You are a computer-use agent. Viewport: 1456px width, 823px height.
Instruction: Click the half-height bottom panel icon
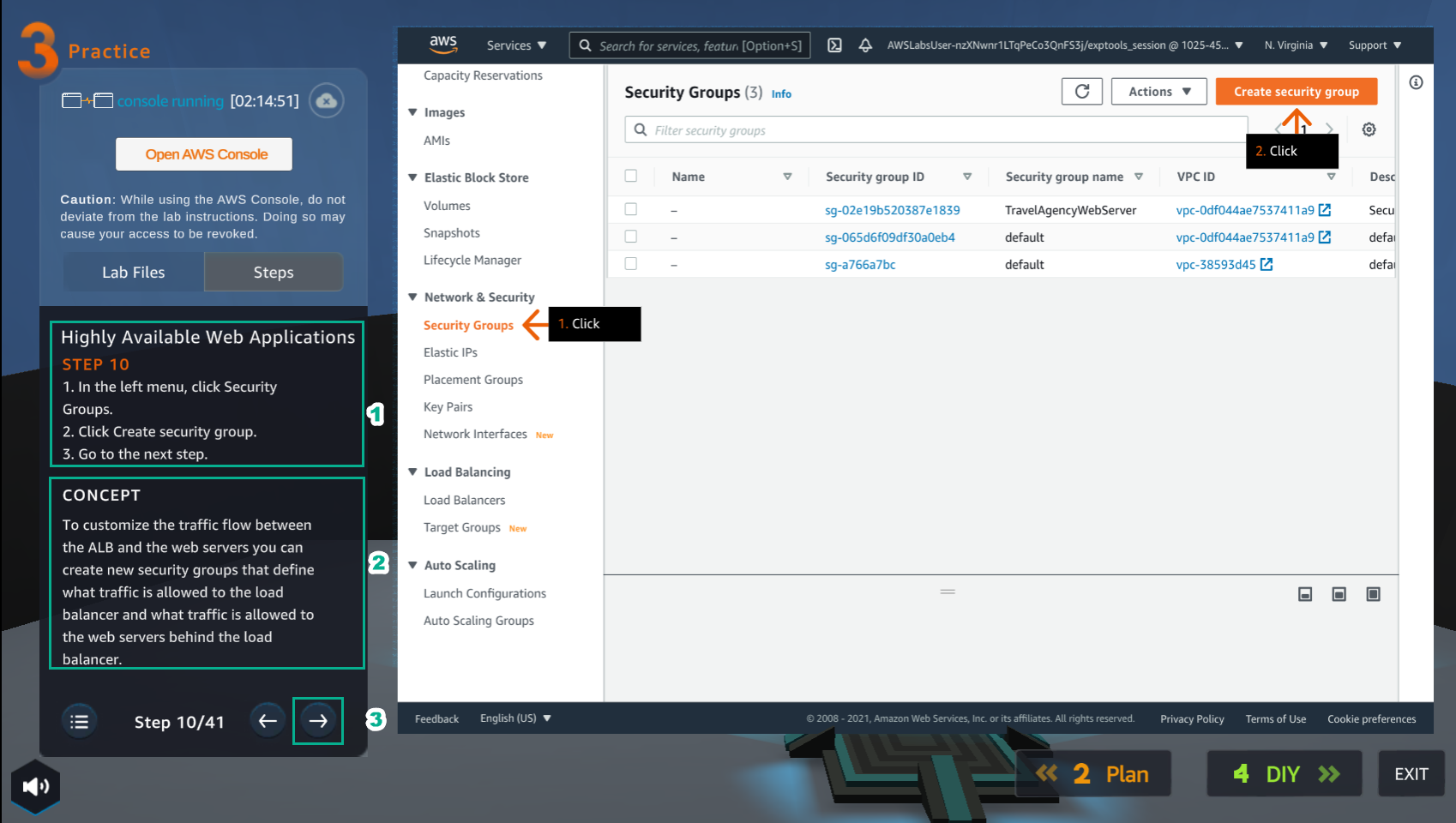pyautogui.click(x=1339, y=594)
